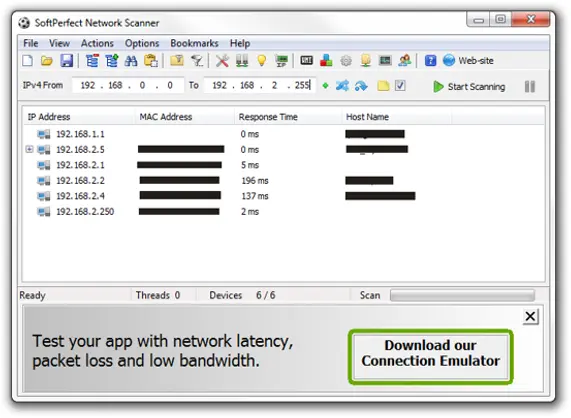The image size is (571, 418).
Task: Select the 192.168.2.1 row
Action: click(x=283, y=165)
